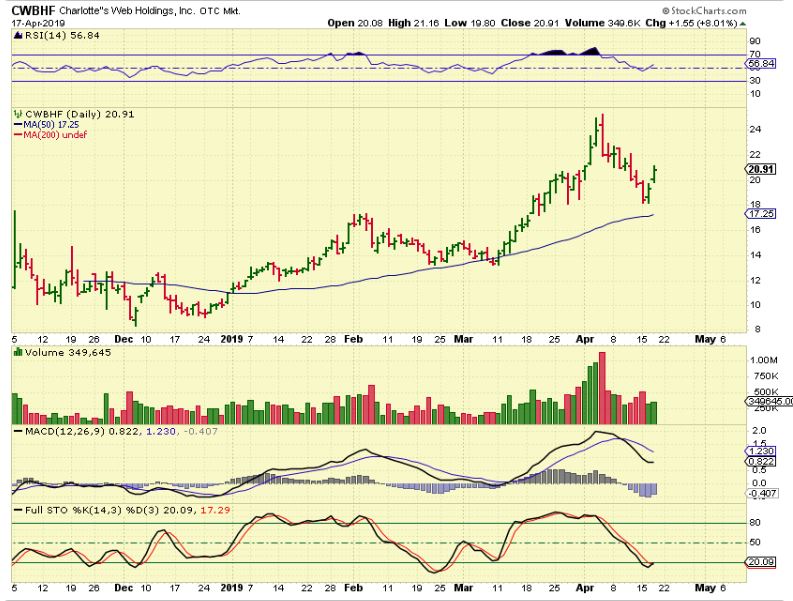This screenshot has height=601, width=793.
Task: Click the RSI legend icon beside RSI(14)
Action: (18, 35)
